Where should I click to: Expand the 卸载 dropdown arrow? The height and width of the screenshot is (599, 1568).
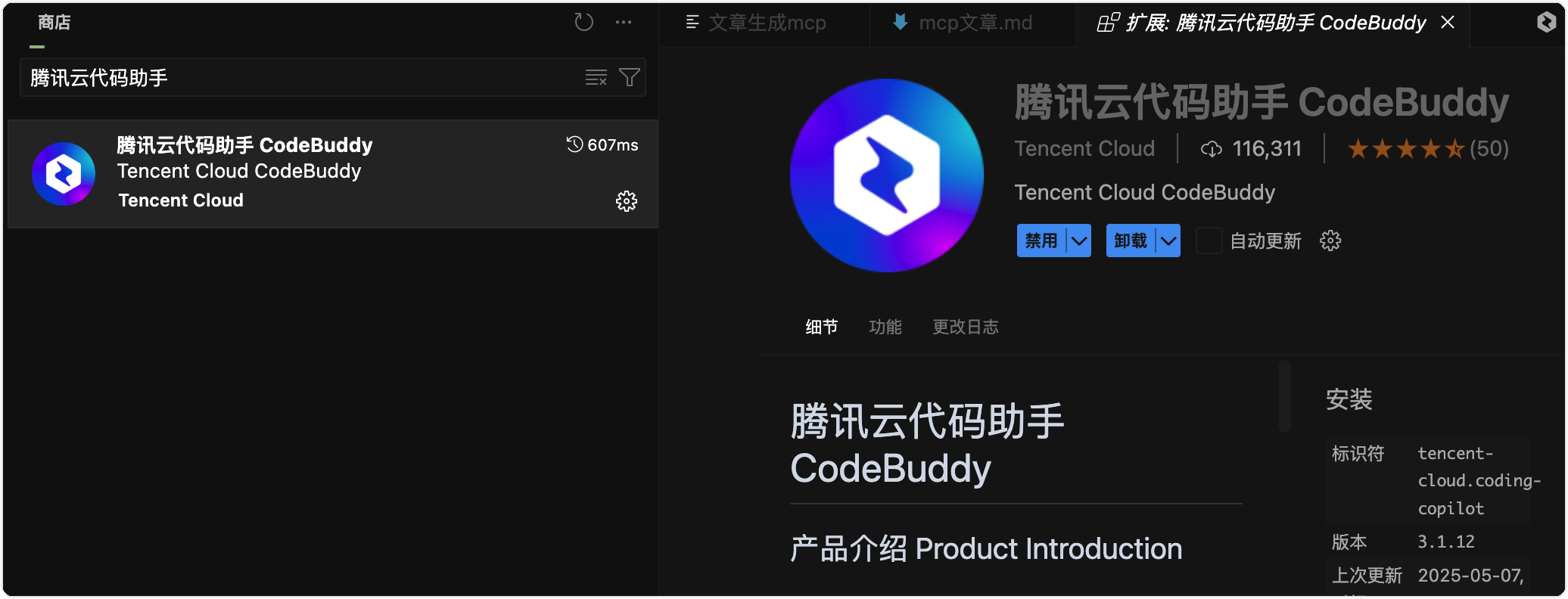pos(1169,241)
